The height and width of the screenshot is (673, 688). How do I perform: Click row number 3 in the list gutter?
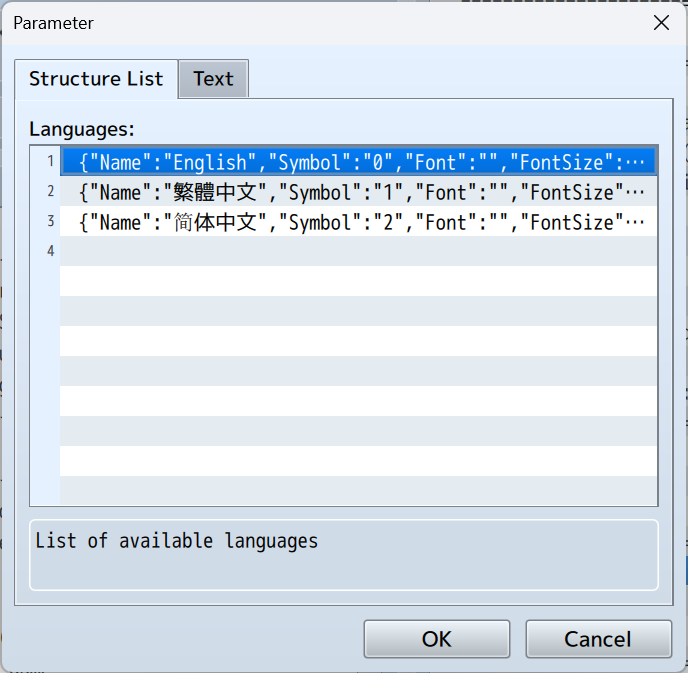coord(50,222)
